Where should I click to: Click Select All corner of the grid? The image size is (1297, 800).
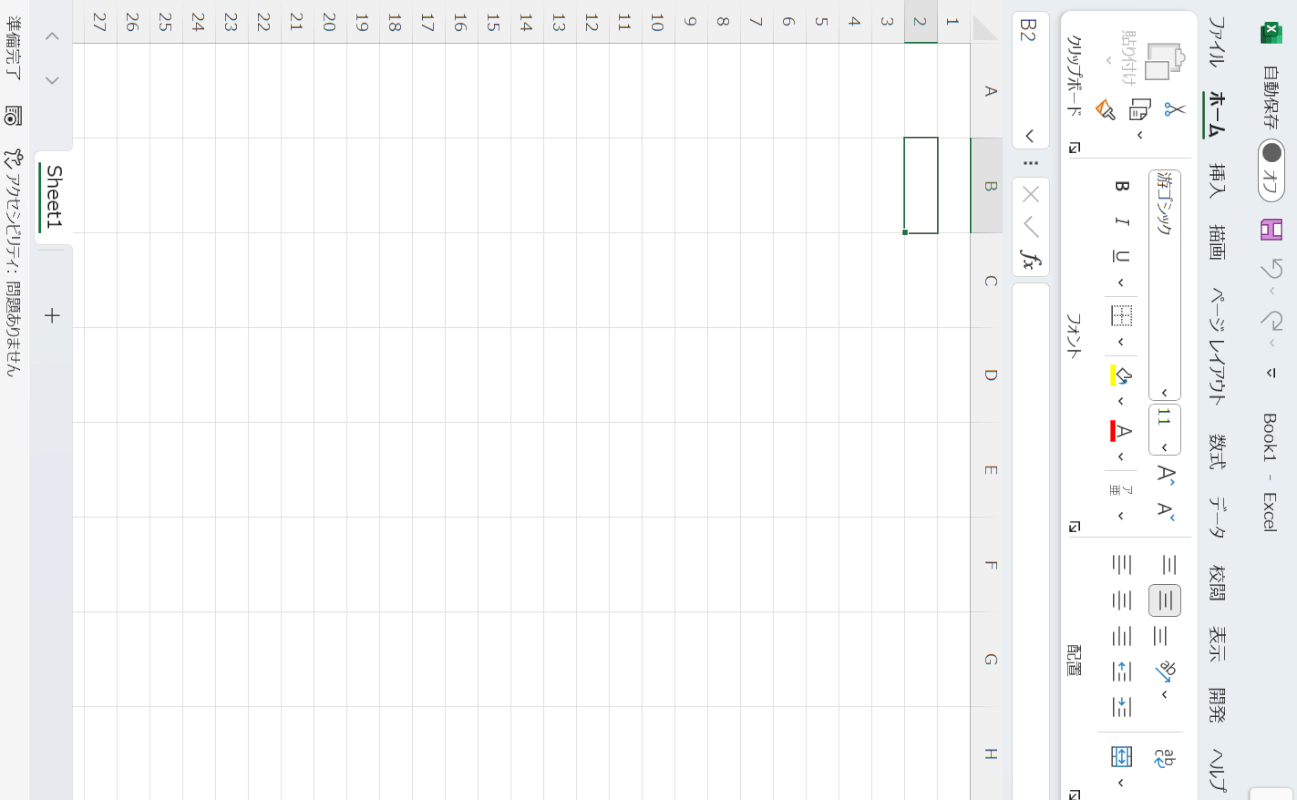click(x=986, y=29)
